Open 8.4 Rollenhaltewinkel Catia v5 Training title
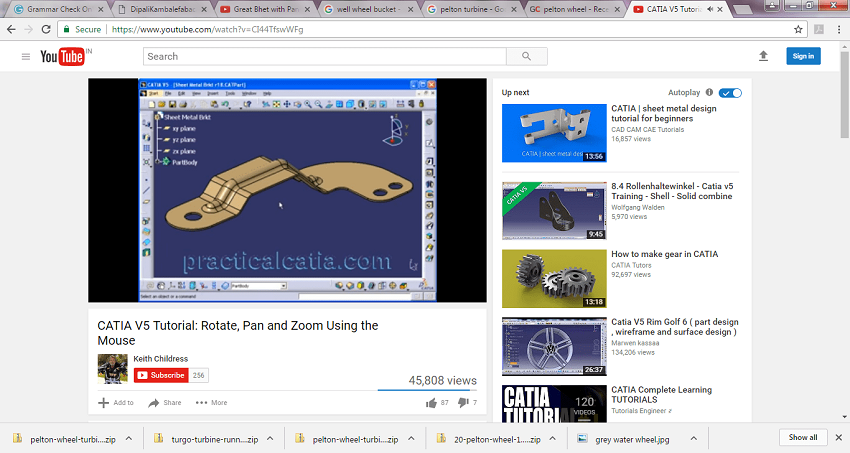The width and height of the screenshot is (850, 453). tap(672, 191)
